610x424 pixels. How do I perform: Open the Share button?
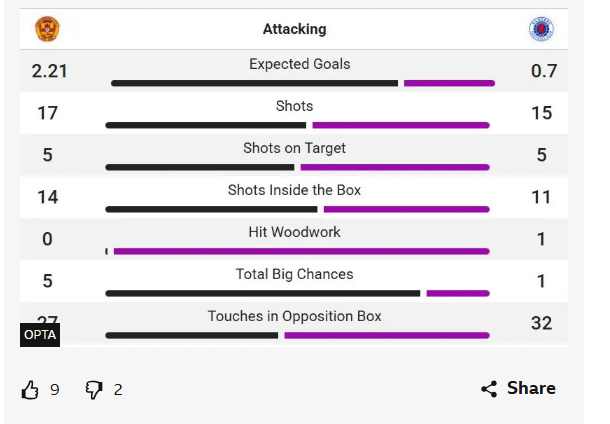click(x=518, y=389)
